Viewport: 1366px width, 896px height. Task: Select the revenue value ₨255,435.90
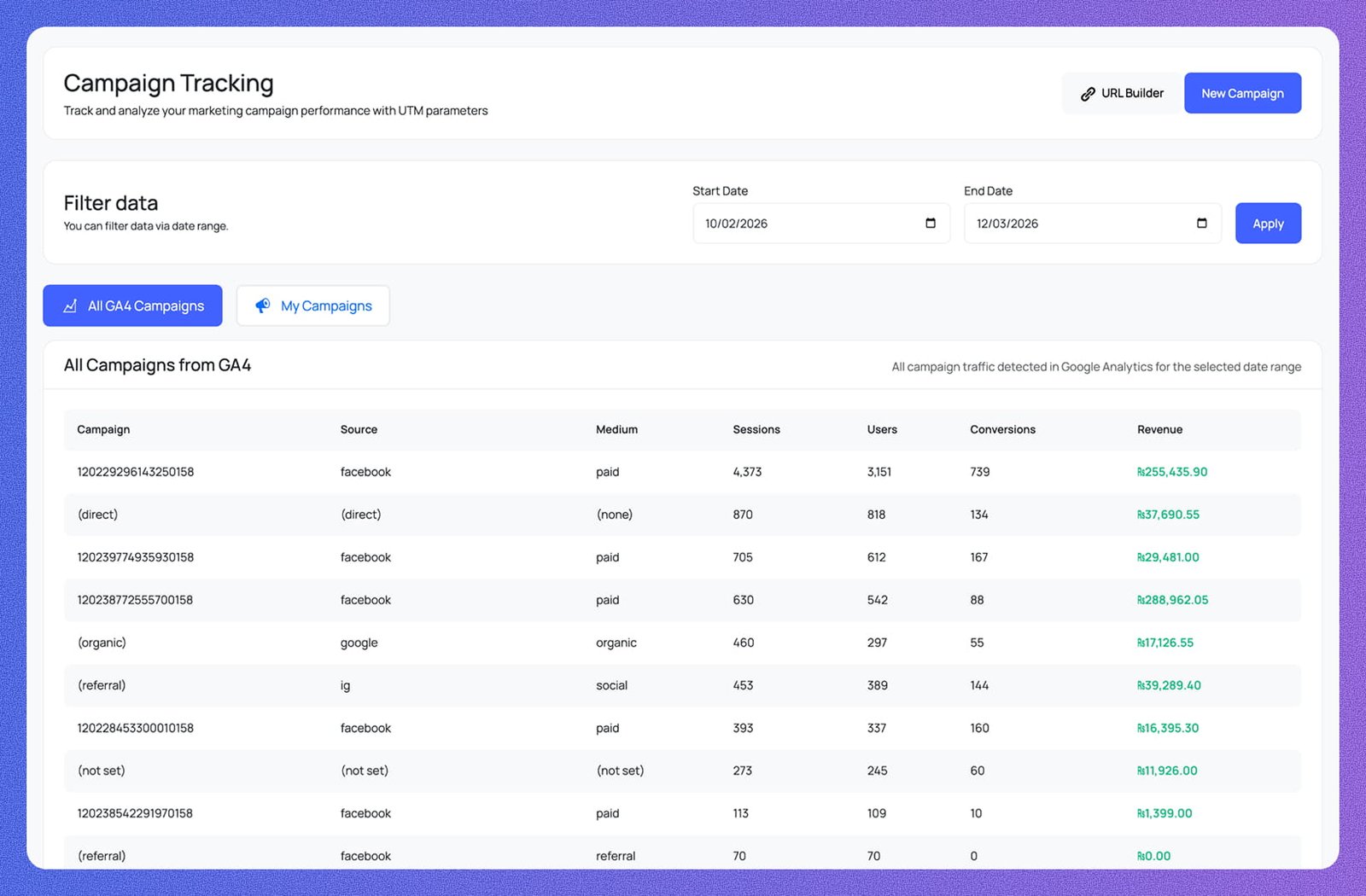click(1171, 471)
